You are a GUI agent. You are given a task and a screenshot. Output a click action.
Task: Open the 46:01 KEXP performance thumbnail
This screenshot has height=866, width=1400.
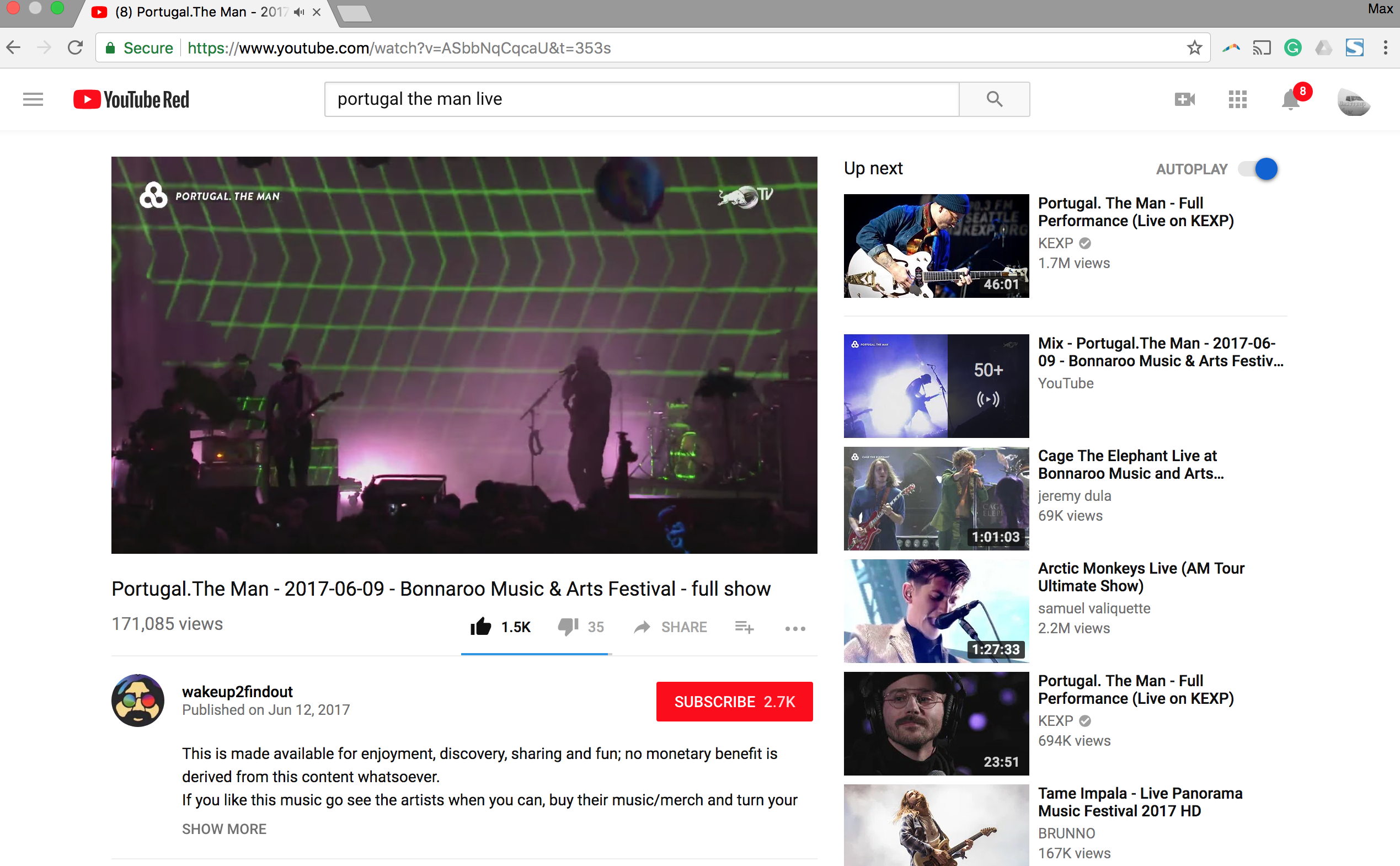pos(936,245)
